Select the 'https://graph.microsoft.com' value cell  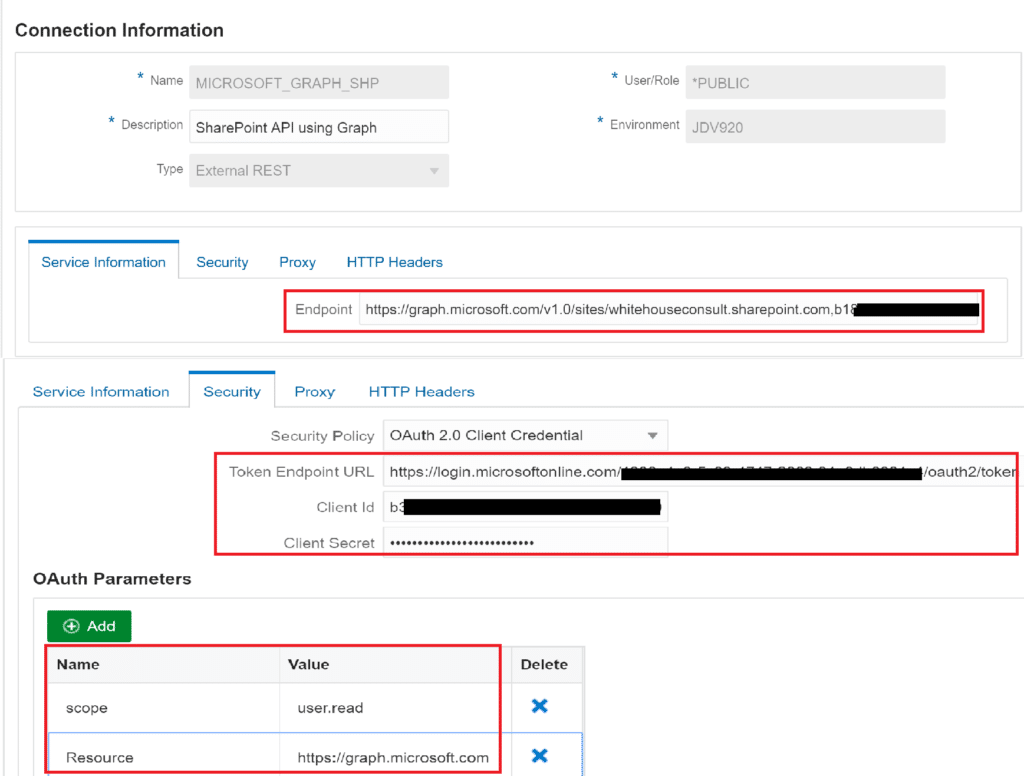click(x=395, y=757)
